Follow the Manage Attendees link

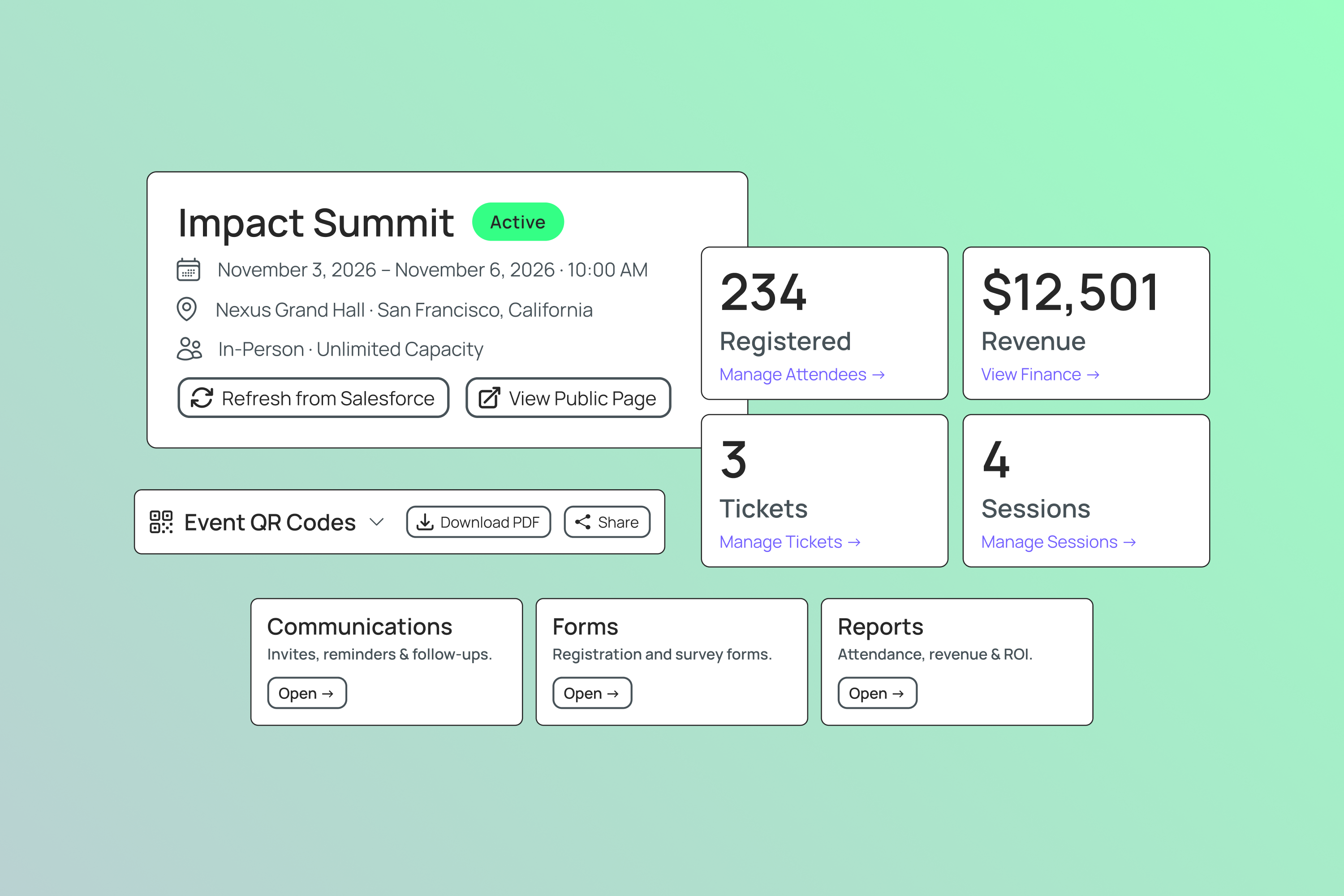(802, 374)
